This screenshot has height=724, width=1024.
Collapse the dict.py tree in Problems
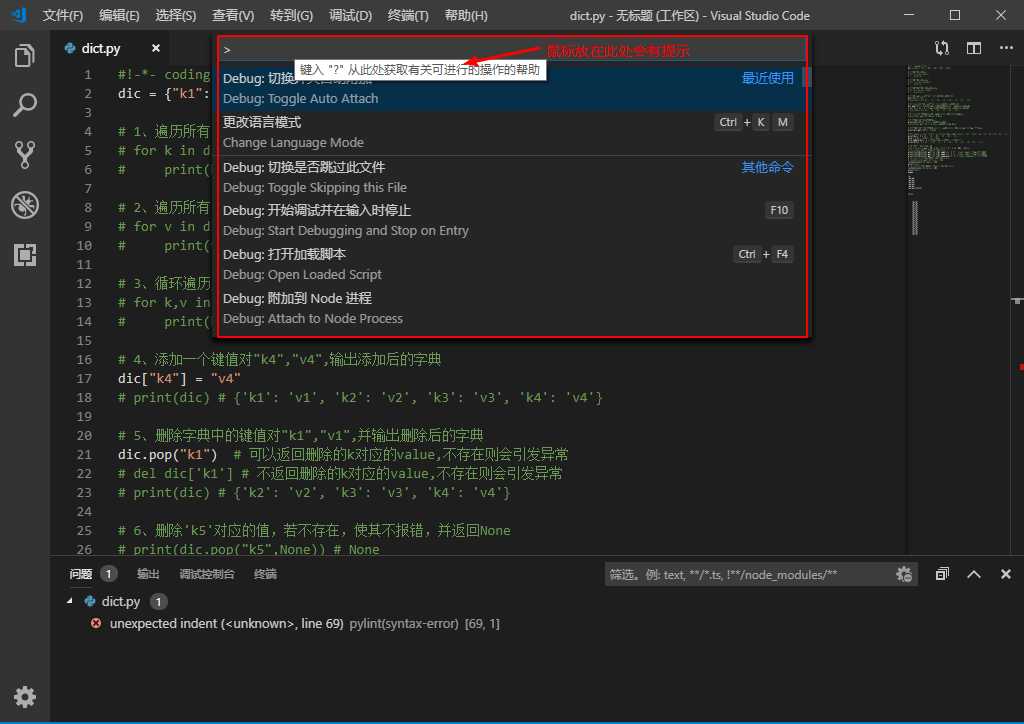[x=70, y=601]
